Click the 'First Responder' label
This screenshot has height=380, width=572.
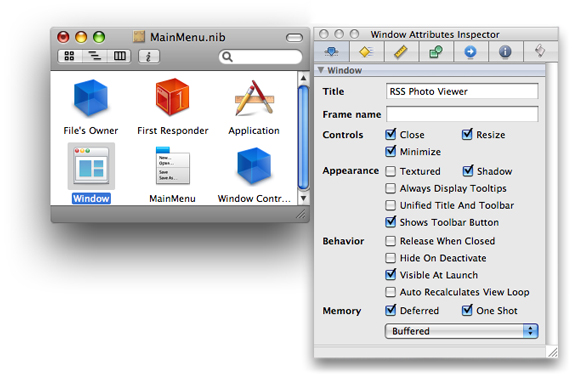(x=173, y=131)
